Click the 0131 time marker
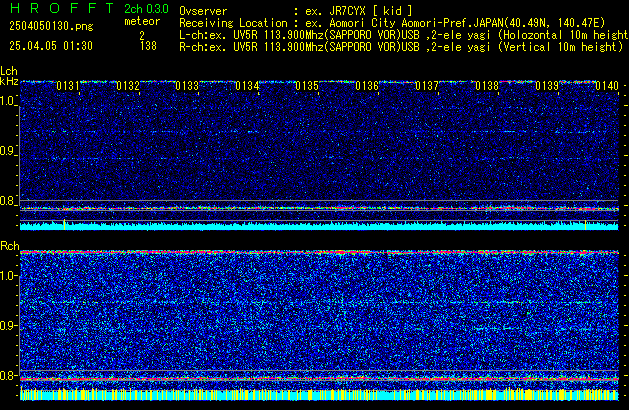This screenshot has width=629, height=410. click(68, 86)
